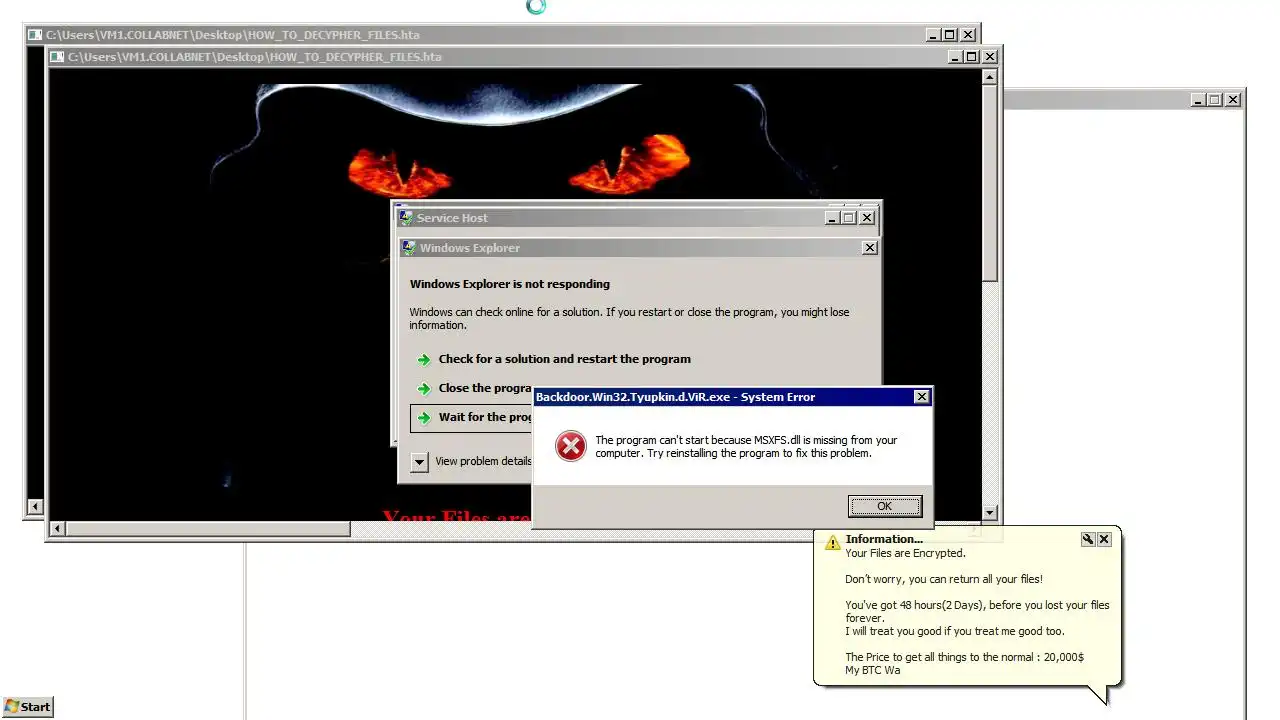Maximize the blank white window on right
The height and width of the screenshot is (720, 1280).
[x=1215, y=100]
